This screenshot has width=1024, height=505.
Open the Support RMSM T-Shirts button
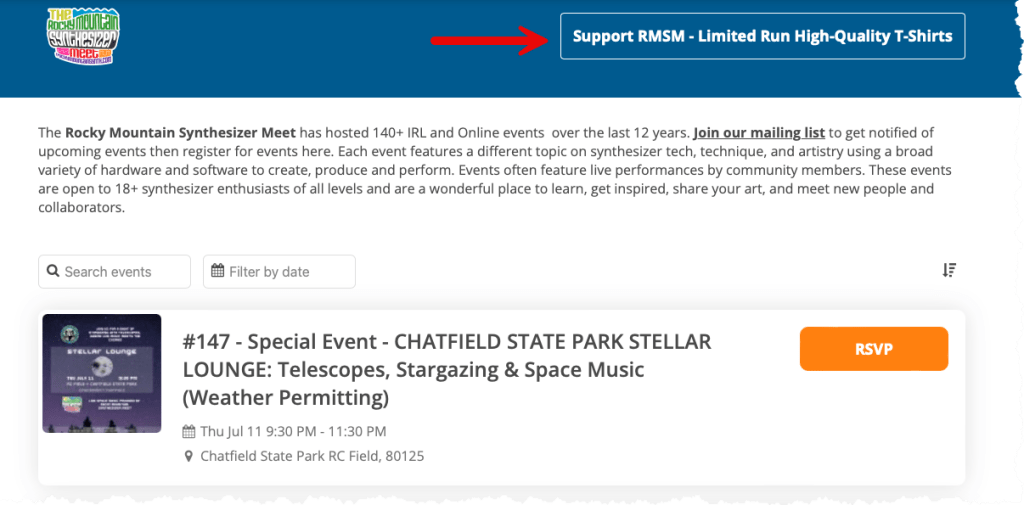click(762, 37)
